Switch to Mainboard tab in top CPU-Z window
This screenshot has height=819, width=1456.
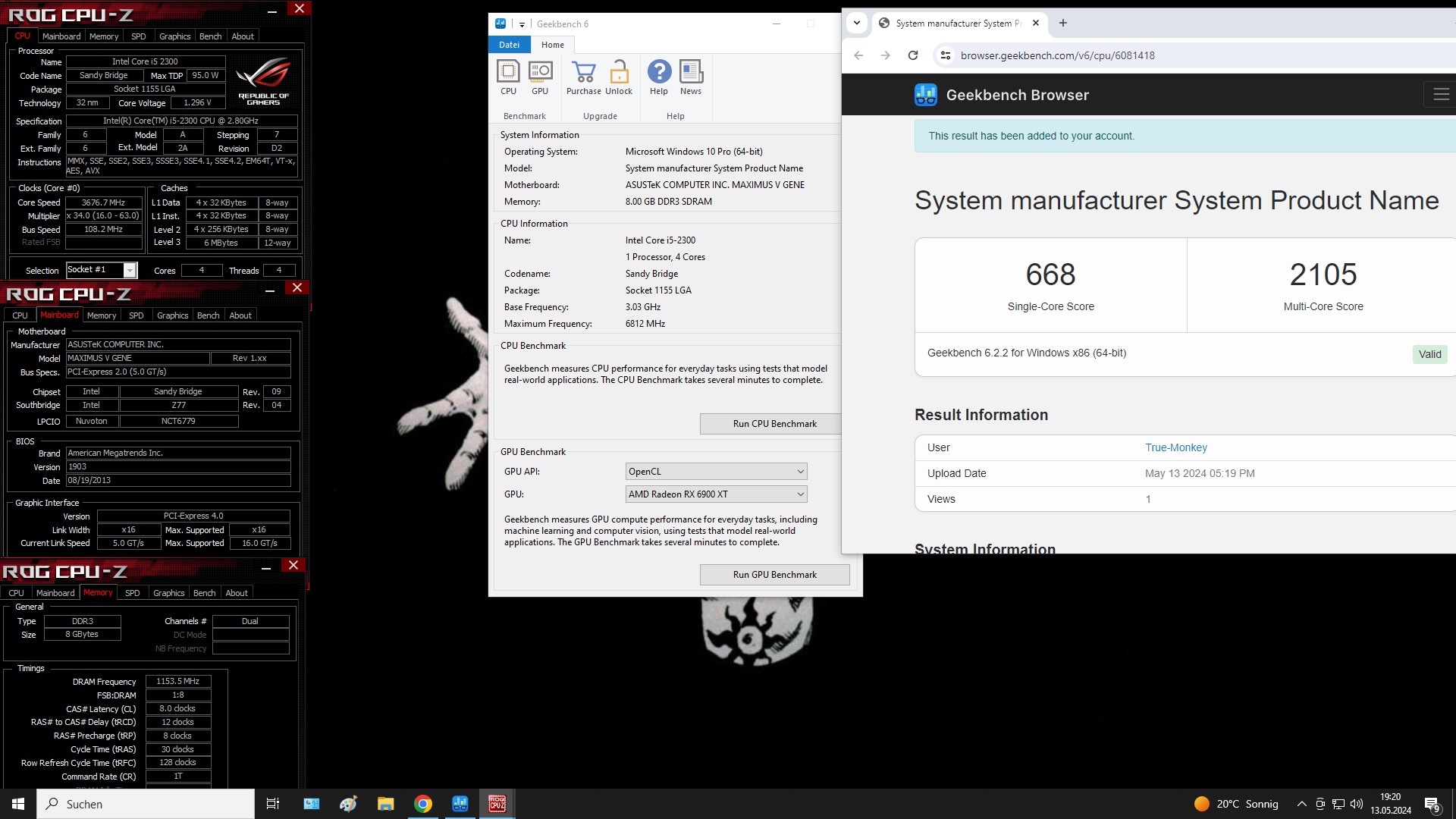click(x=61, y=36)
